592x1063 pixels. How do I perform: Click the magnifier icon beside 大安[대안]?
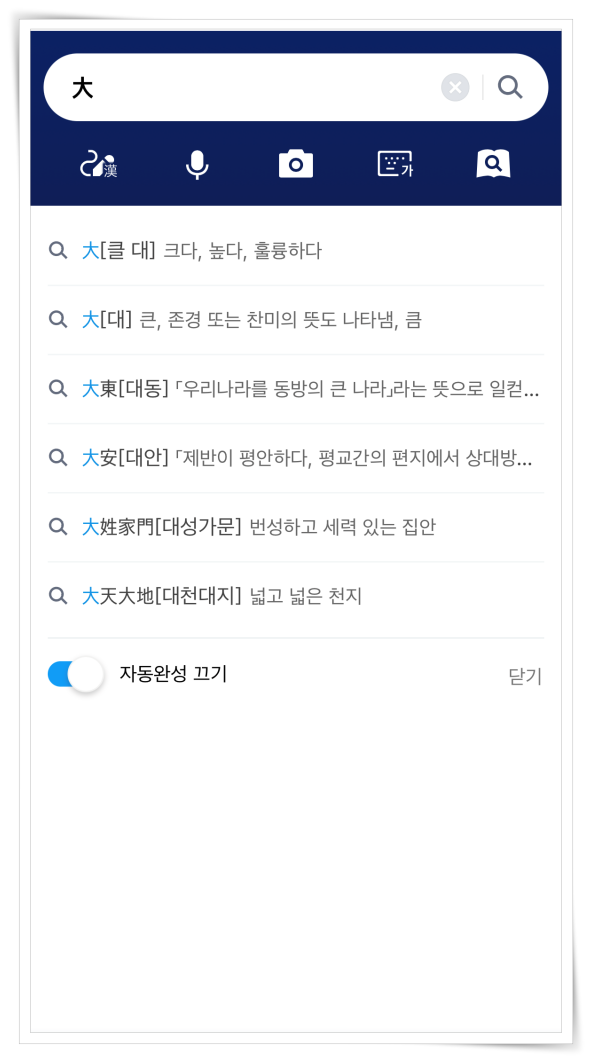point(58,458)
